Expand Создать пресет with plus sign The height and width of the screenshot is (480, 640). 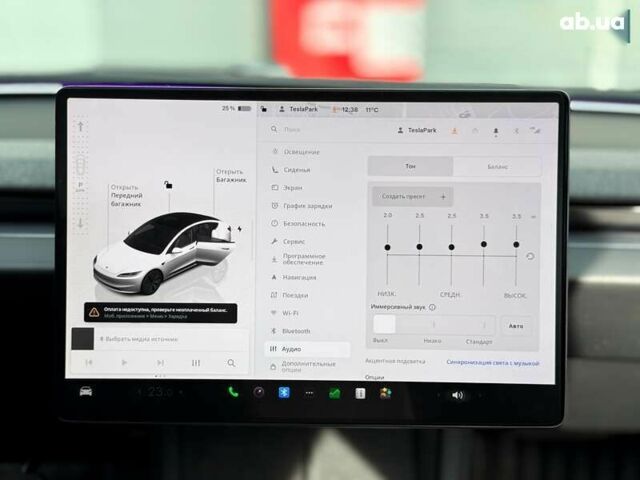[412, 196]
